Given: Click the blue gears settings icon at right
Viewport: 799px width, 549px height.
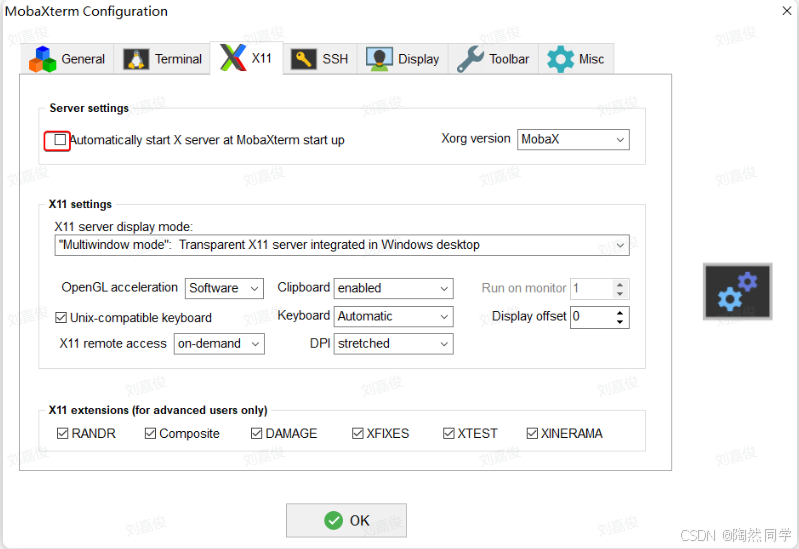Looking at the screenshot, I should [x=737, y=292].
